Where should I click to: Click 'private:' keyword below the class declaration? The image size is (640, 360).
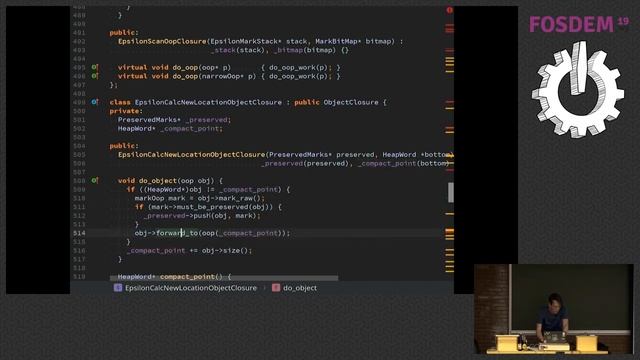126,111
